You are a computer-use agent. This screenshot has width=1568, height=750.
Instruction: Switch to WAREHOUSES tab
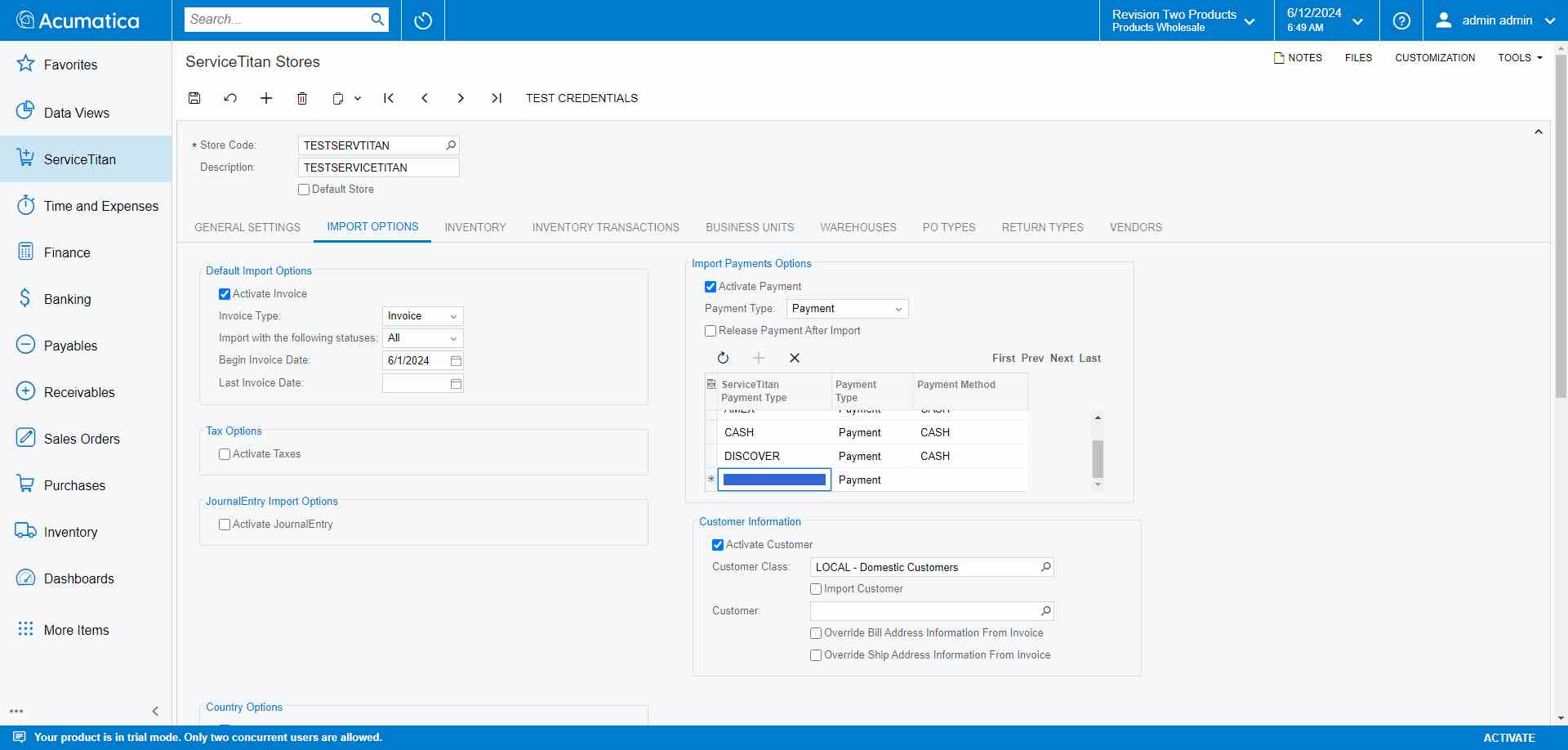858,227
